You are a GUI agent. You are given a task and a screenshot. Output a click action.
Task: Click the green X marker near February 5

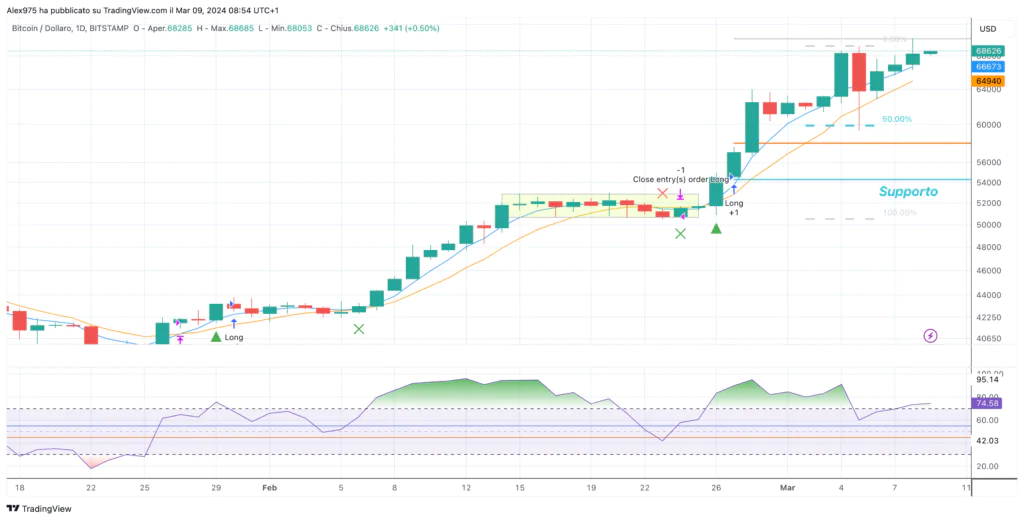pyautogui.click(x=359, y=328)
